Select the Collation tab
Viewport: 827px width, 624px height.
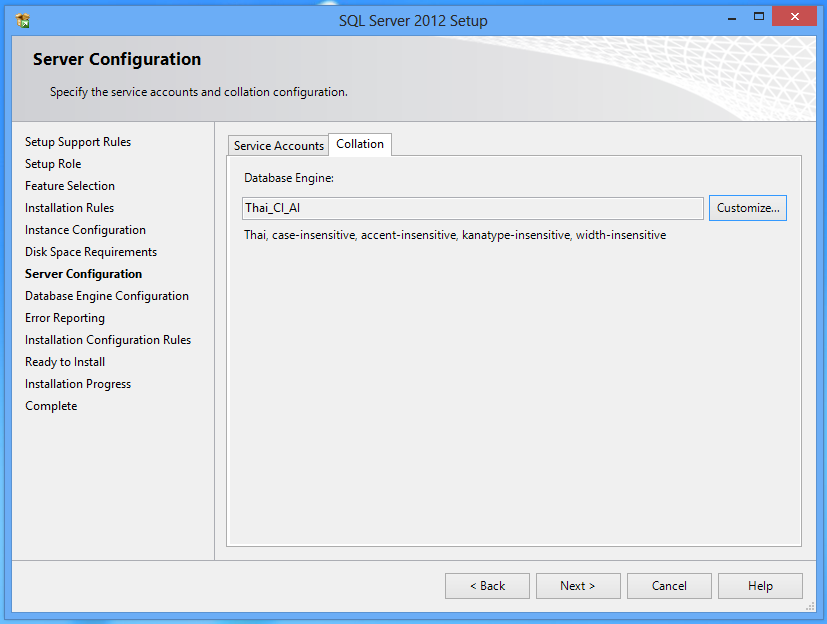[x=360, y=144]
